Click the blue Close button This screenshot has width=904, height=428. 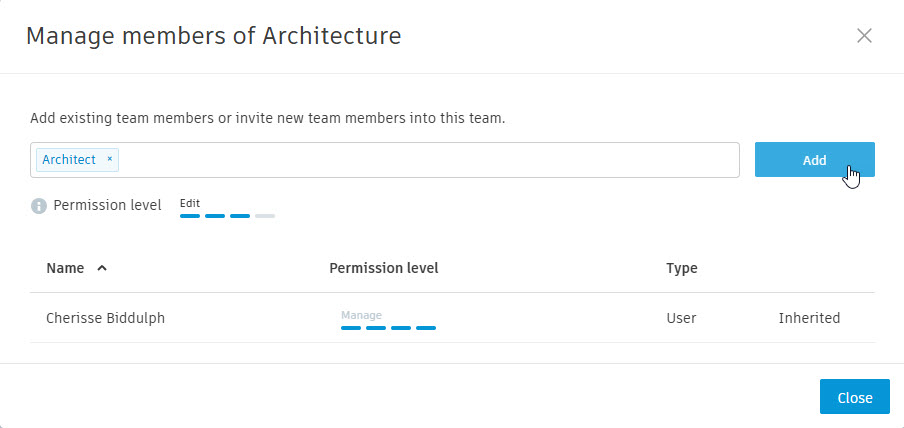pos(855,397)
